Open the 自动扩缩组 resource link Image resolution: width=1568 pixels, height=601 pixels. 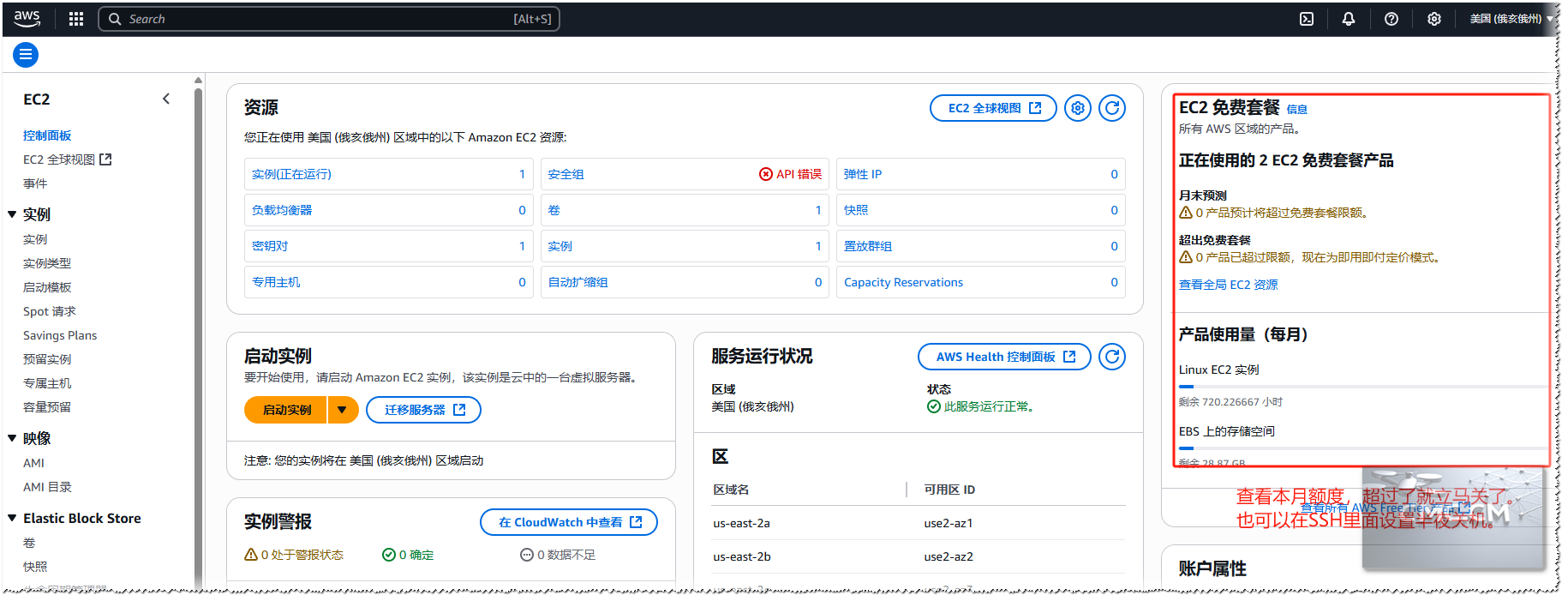578,282
